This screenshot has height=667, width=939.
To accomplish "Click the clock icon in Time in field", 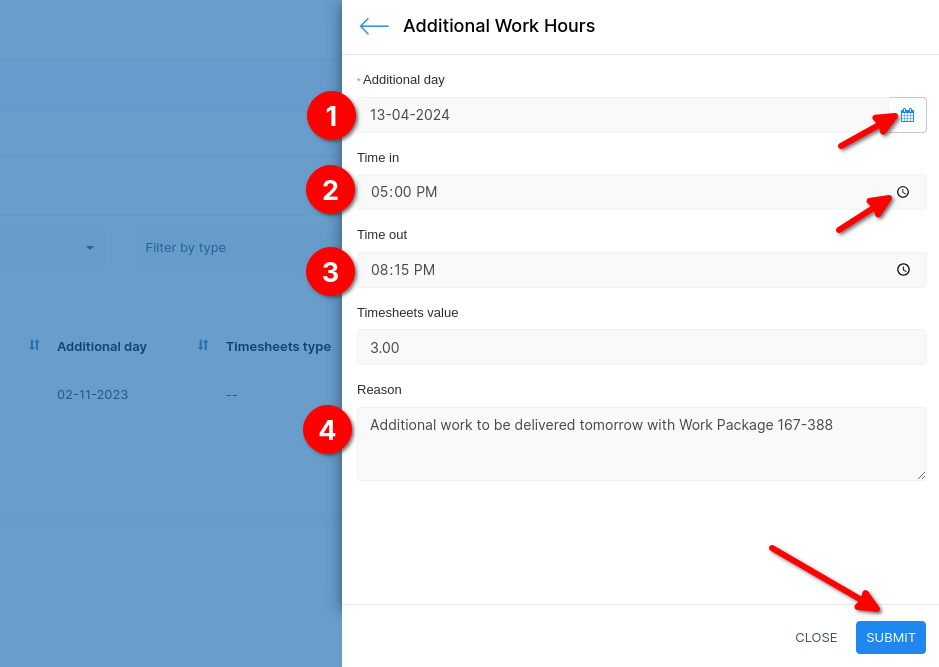I will pyautogui.click(x=903, y=192).
